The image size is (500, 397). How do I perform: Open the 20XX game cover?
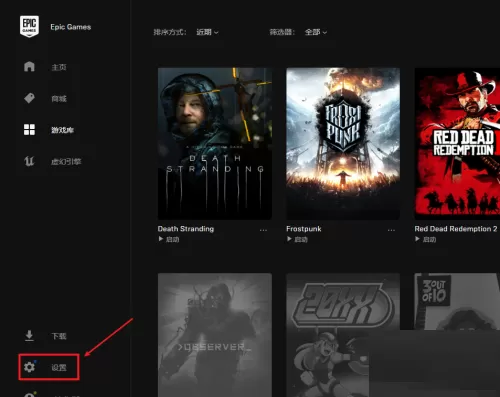(x=343, y=335)
